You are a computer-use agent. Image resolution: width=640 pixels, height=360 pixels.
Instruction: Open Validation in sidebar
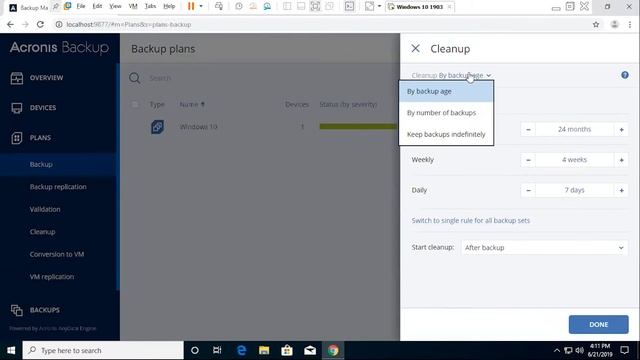(x=45, y=209)
